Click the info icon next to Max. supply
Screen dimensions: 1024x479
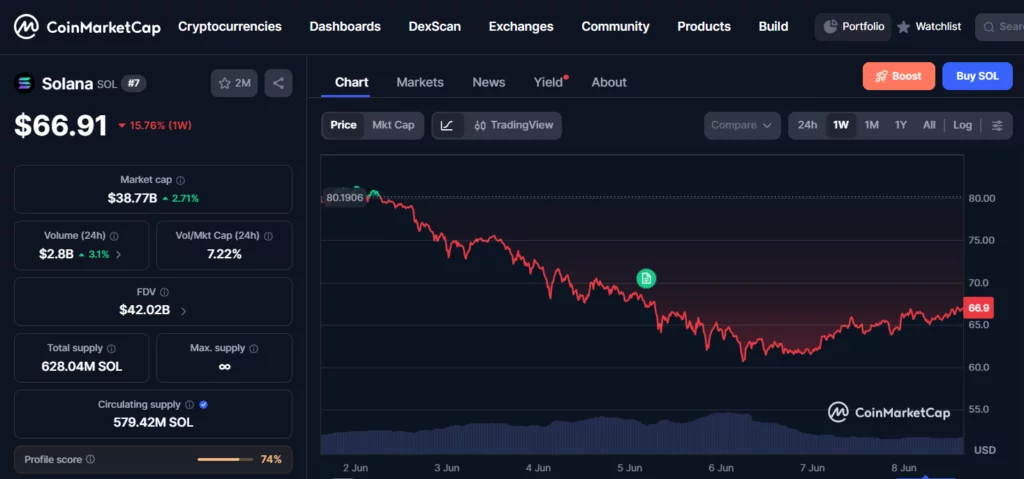(x=254, y=348)
